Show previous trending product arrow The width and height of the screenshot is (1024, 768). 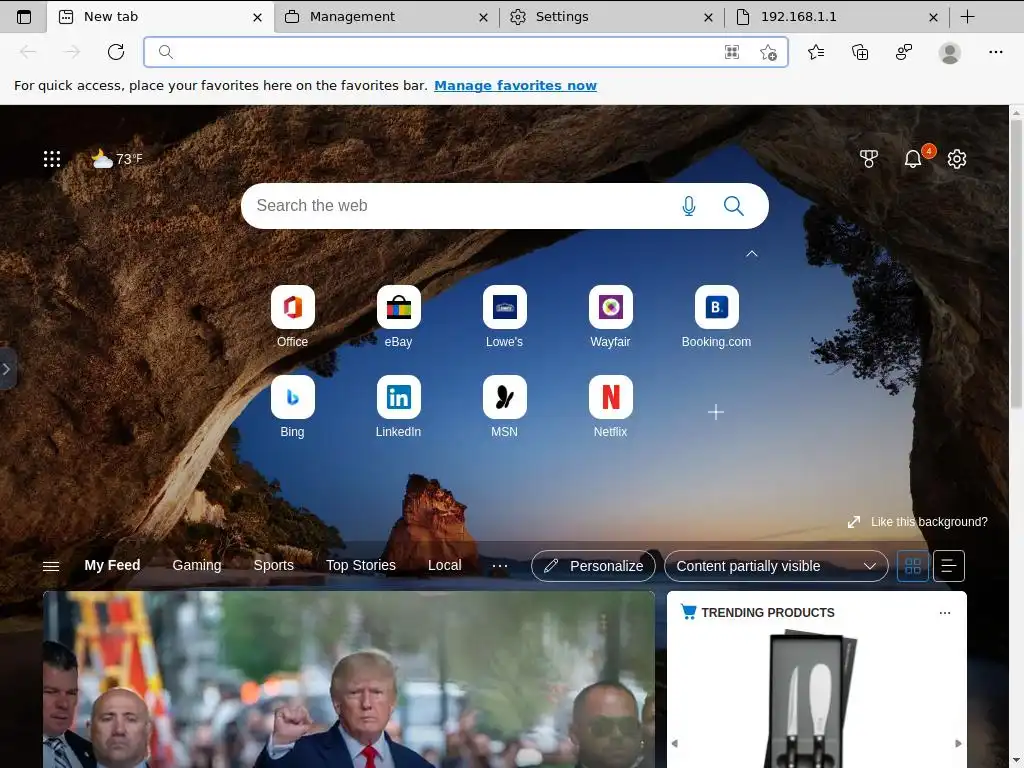tap(675, 743)
